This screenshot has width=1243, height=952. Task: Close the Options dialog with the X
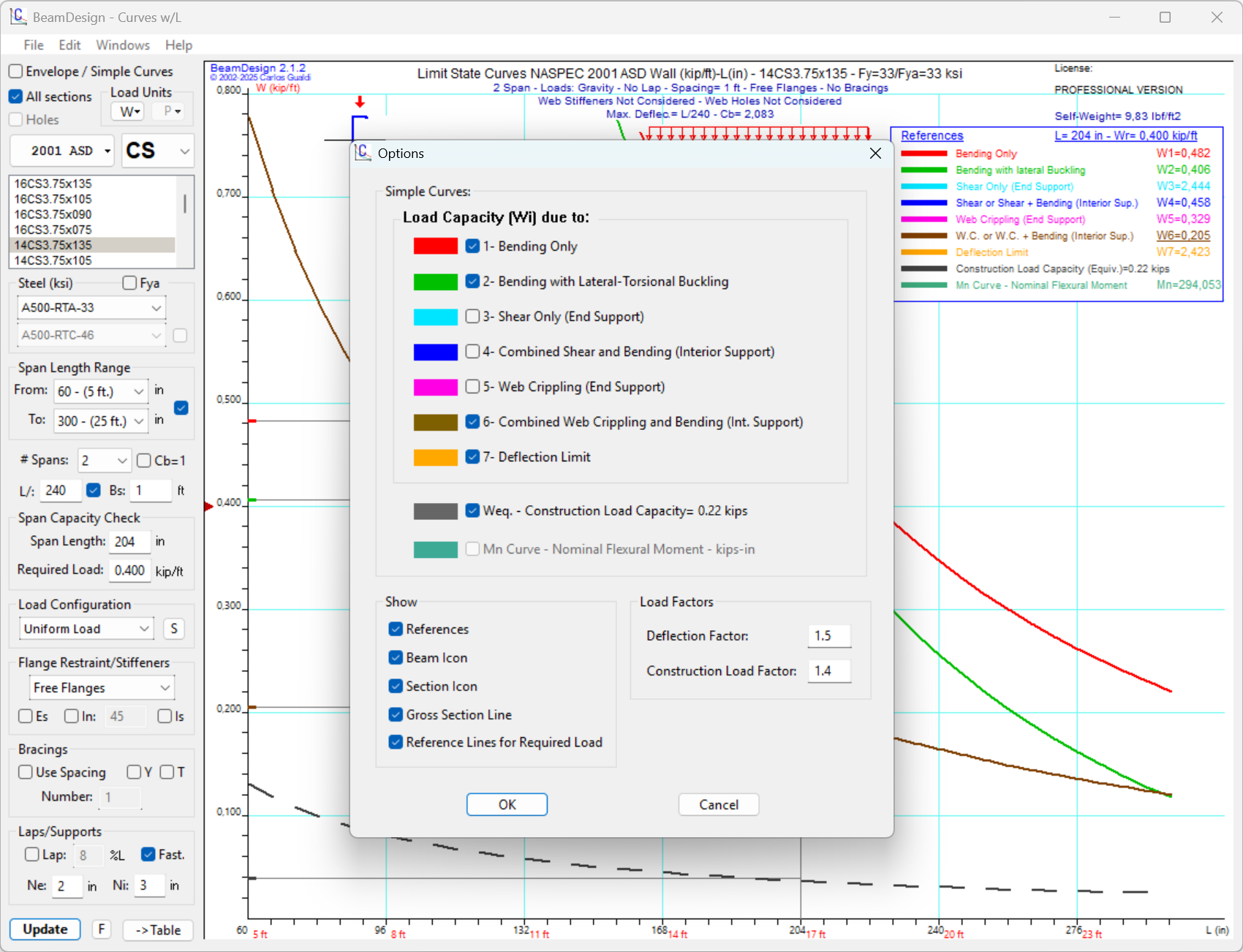click(x=875, y=154)
